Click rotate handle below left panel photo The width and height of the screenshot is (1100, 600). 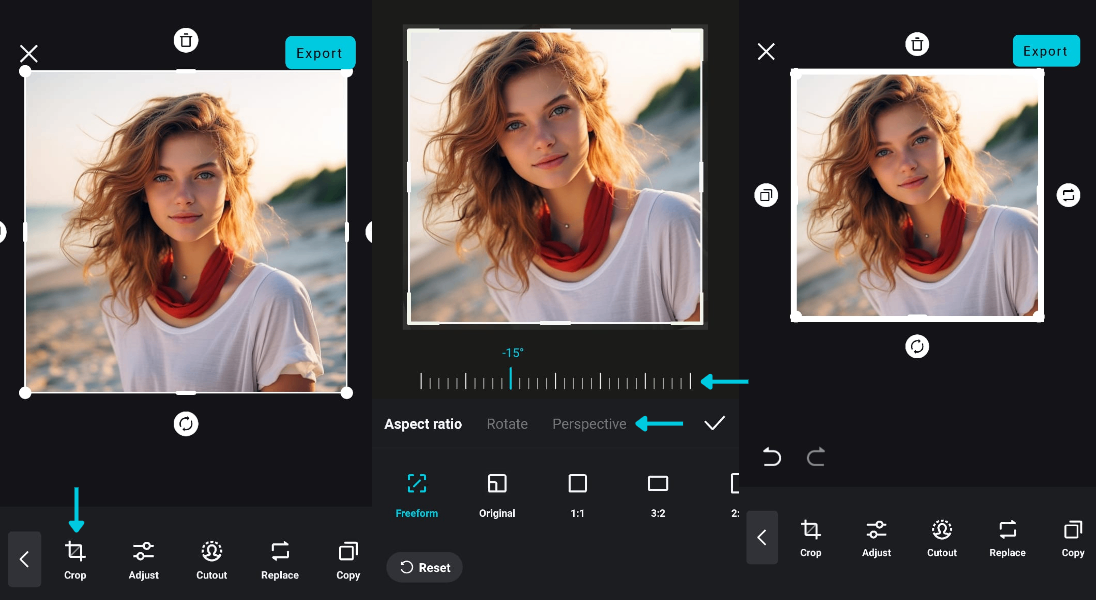pyautogui.click(x=186, y=423)
